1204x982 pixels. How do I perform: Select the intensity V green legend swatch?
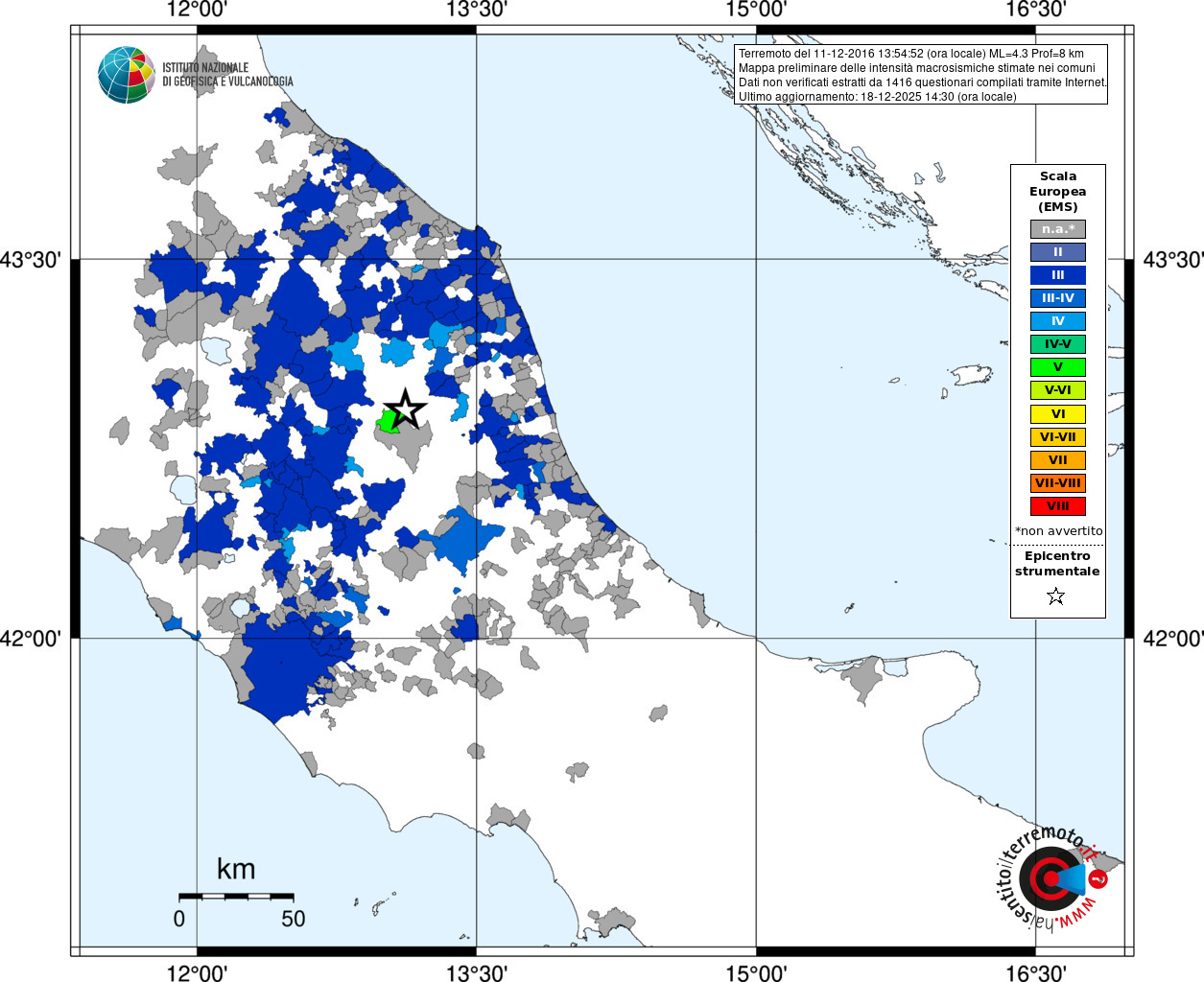point(1058,367)
